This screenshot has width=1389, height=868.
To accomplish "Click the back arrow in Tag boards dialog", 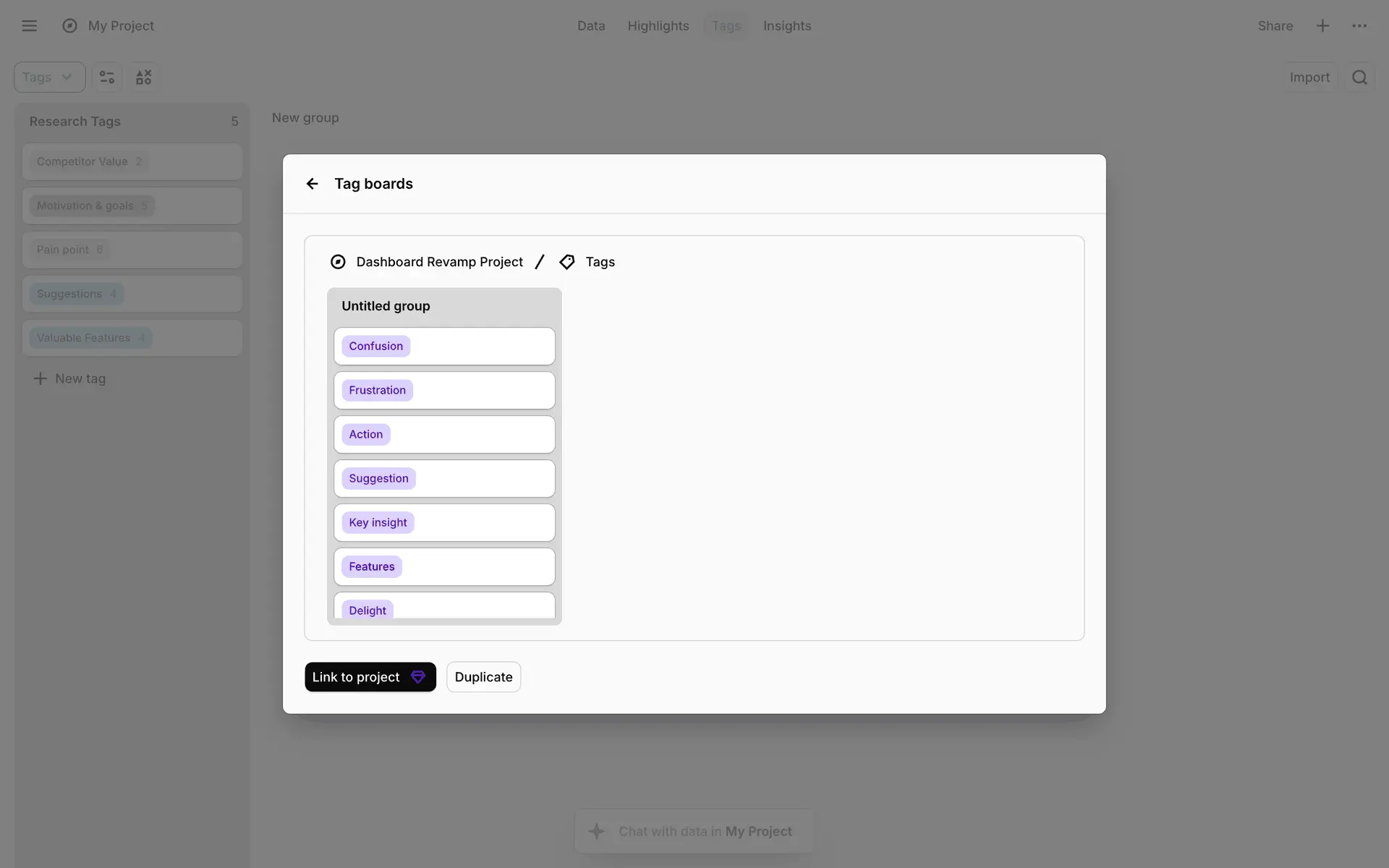I will 312,184.
